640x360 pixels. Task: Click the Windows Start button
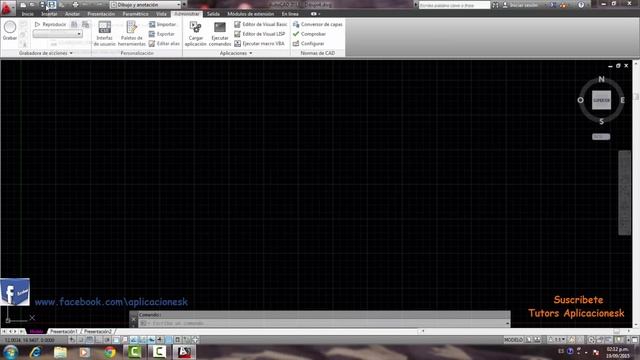pyautogui.click(x=11, y=352)
